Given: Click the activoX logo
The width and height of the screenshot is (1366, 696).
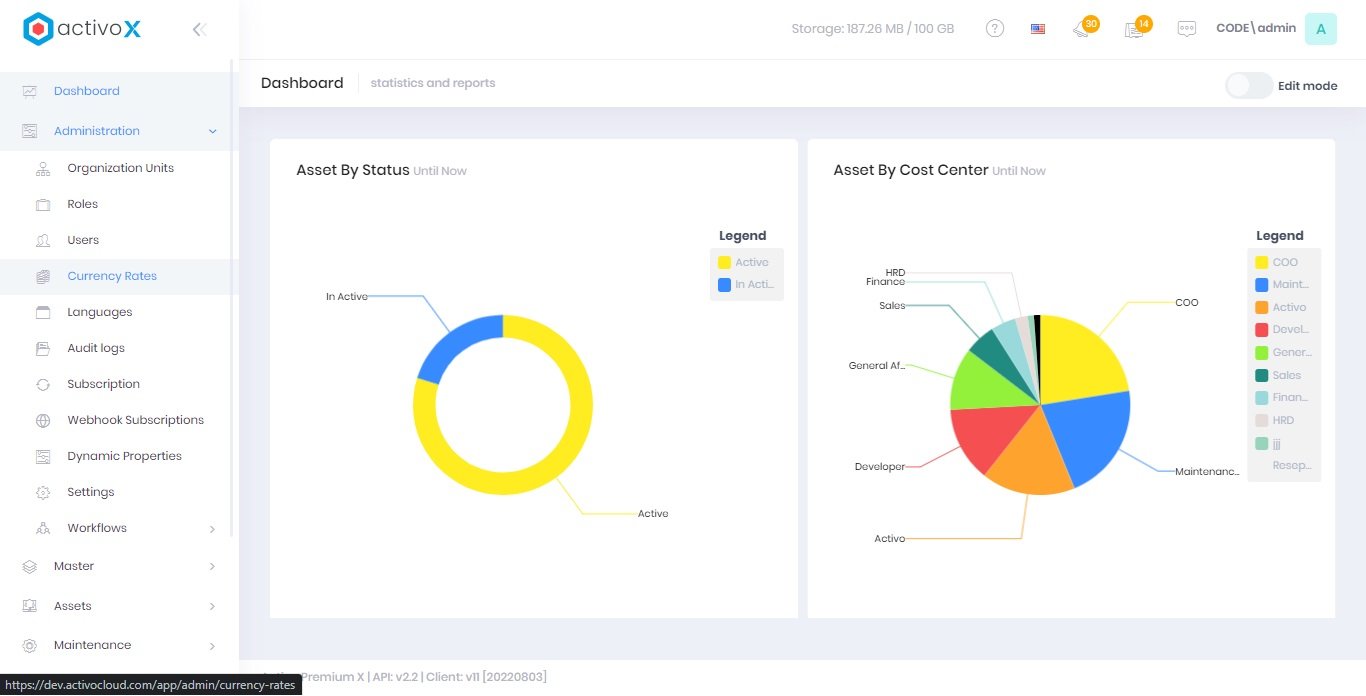Looking at the screenshot, I should click(x=82, y=29).
